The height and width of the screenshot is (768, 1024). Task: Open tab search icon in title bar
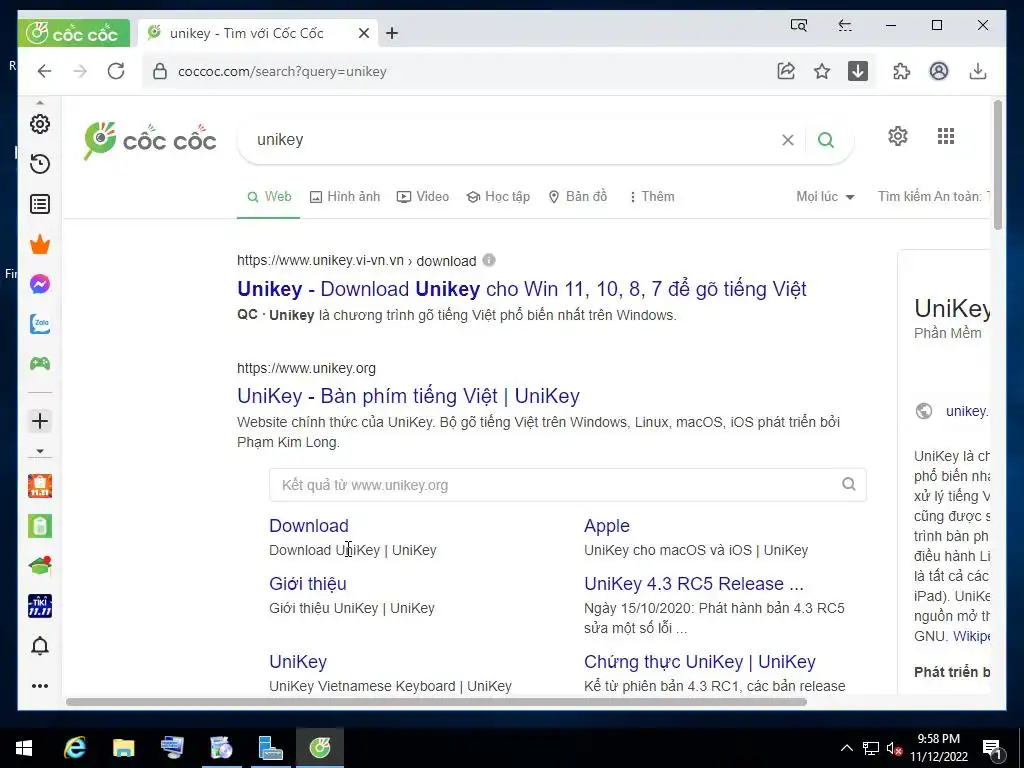[x=799, y=25]
